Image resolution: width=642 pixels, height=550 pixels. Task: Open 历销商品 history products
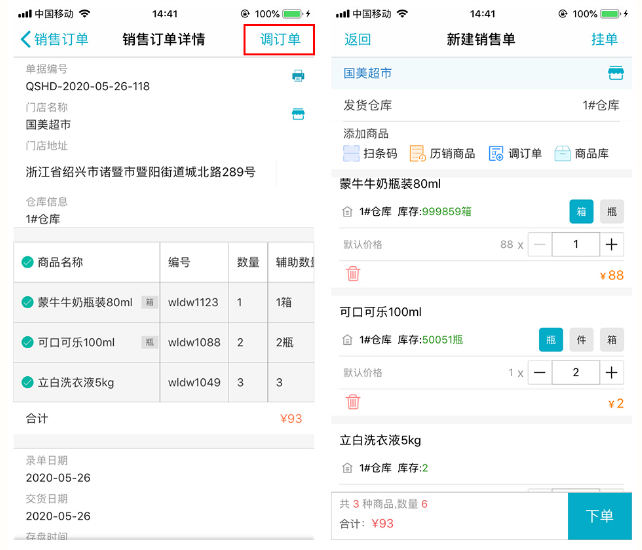442,154
